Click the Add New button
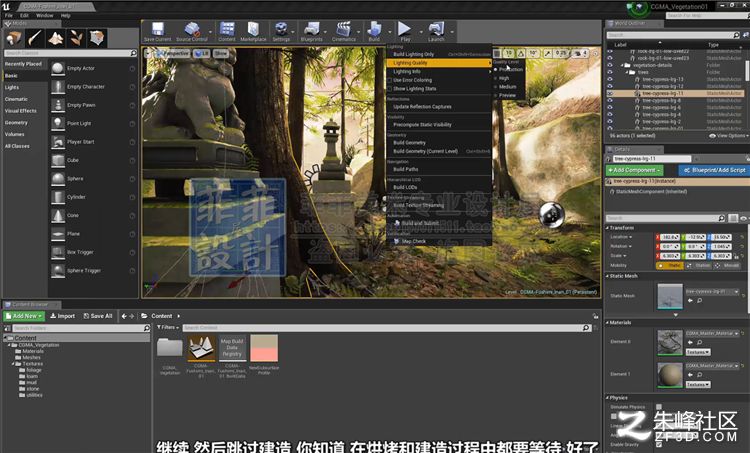750x453 pixels. tap(24, 316)
